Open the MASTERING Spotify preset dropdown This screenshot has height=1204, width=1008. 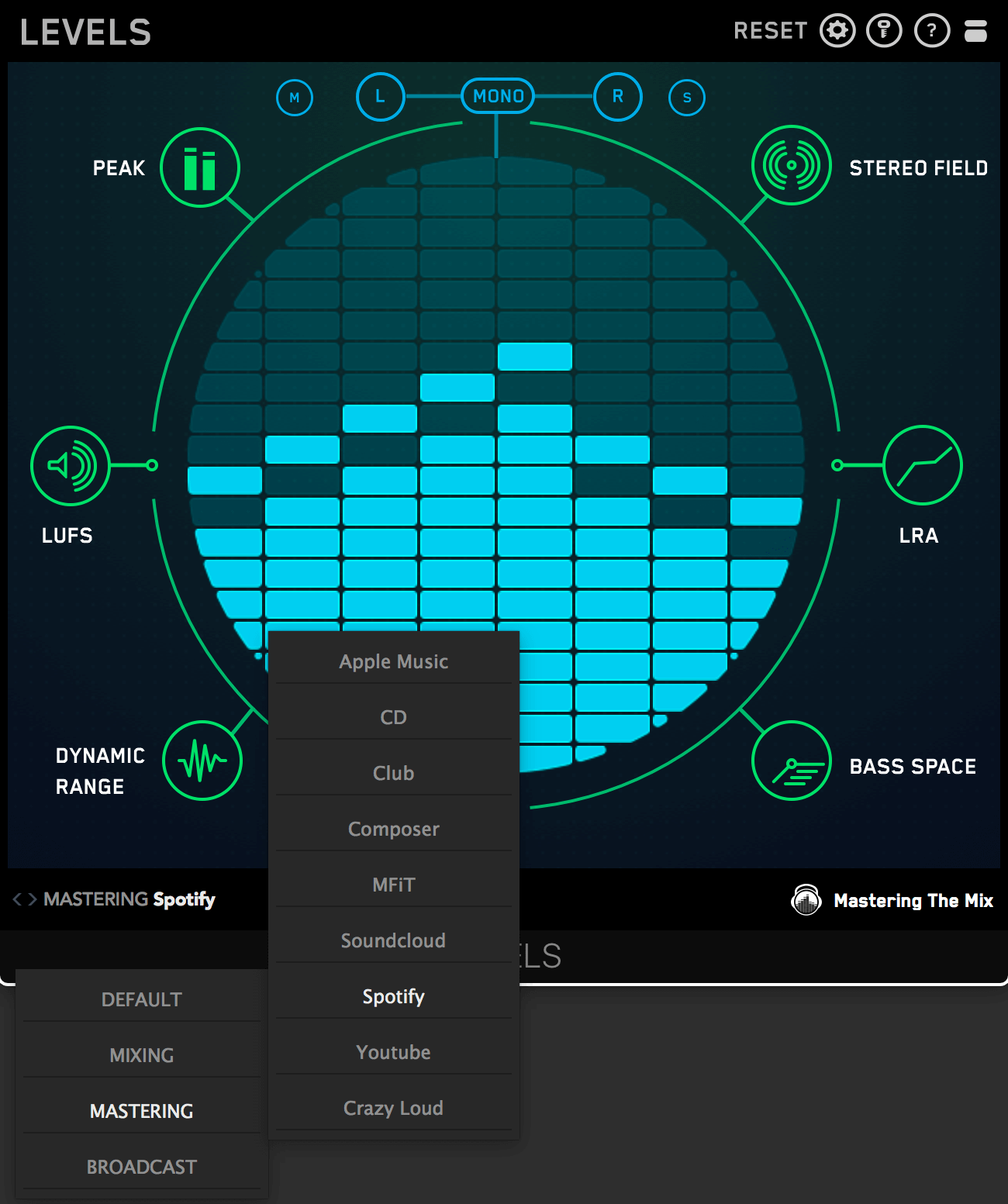129,899
